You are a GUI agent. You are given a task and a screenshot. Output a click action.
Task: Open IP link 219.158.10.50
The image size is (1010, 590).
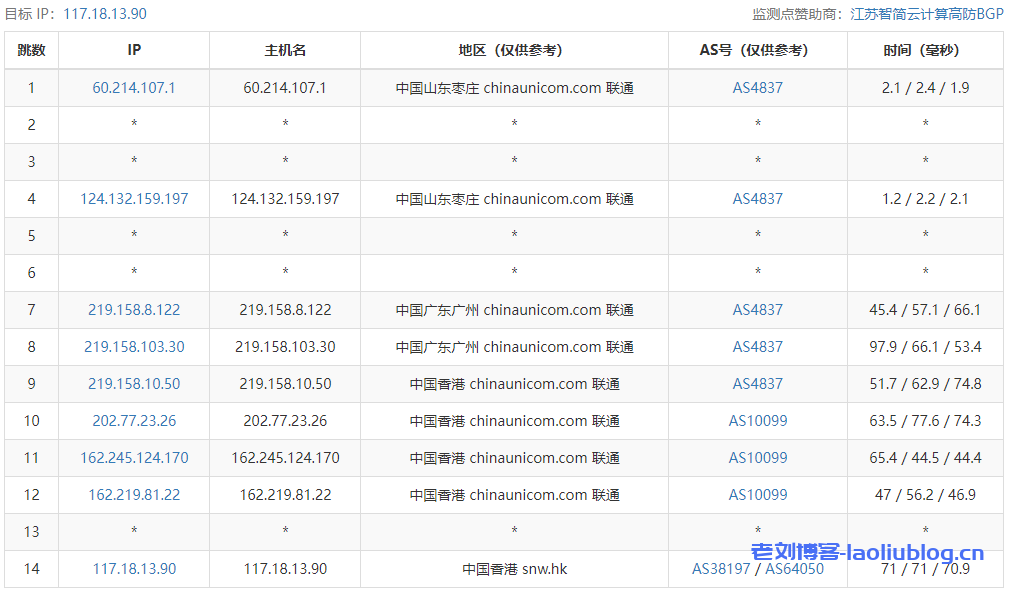tap(134, 384)
